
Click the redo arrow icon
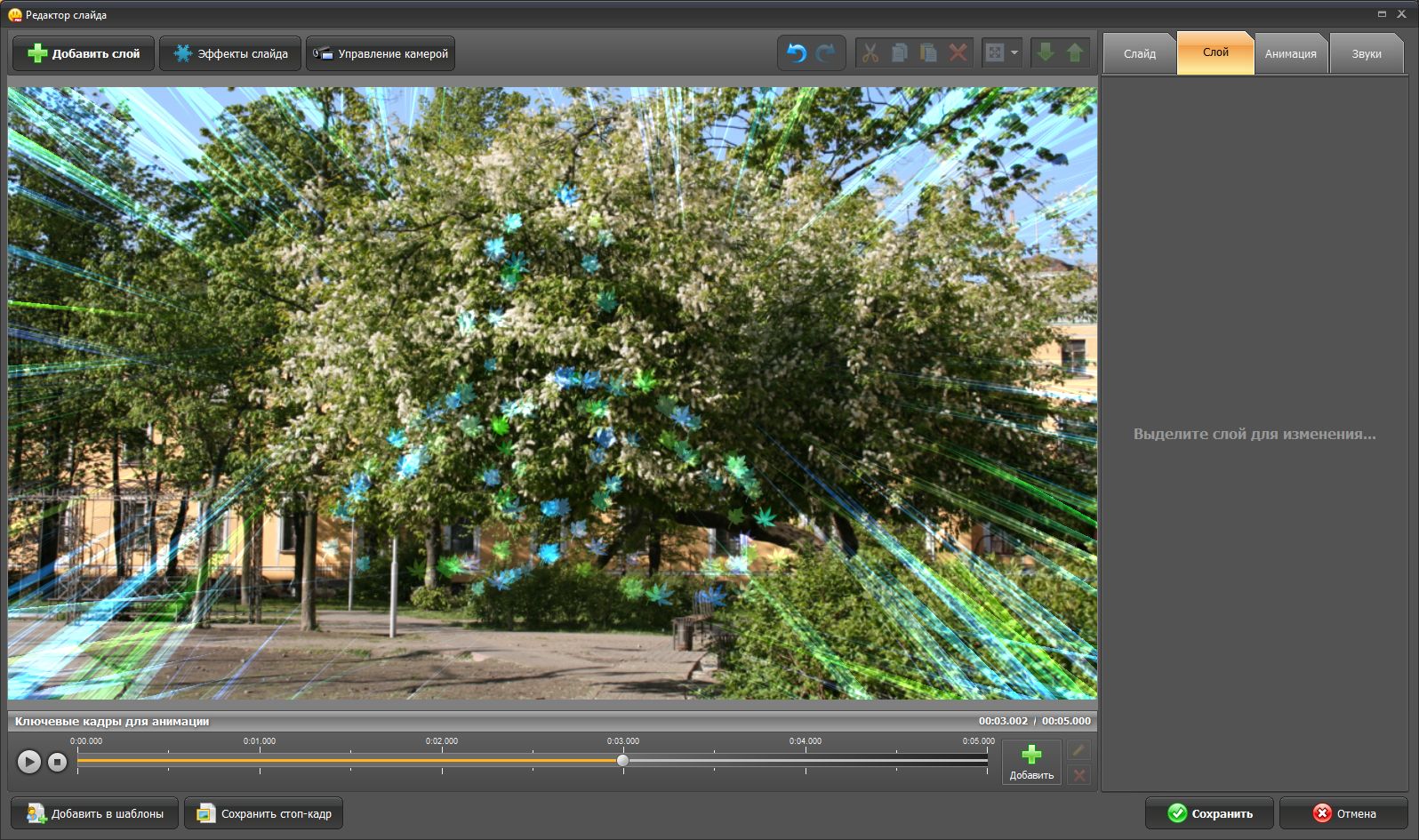[x=826, y=53]
